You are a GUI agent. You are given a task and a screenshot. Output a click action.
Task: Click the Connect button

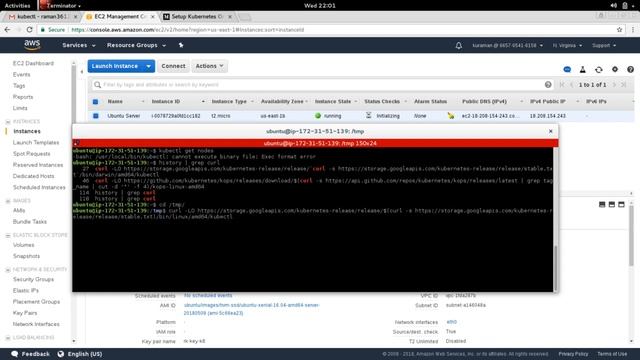[x=173, y=66]
